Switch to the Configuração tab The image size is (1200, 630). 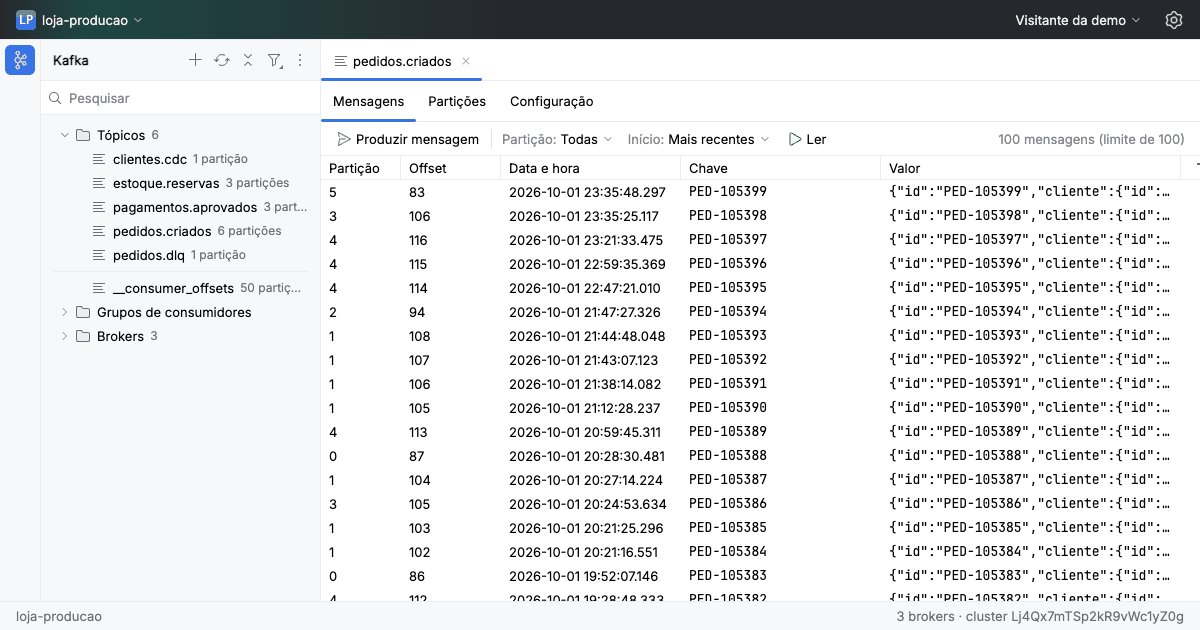pos(552,101)
